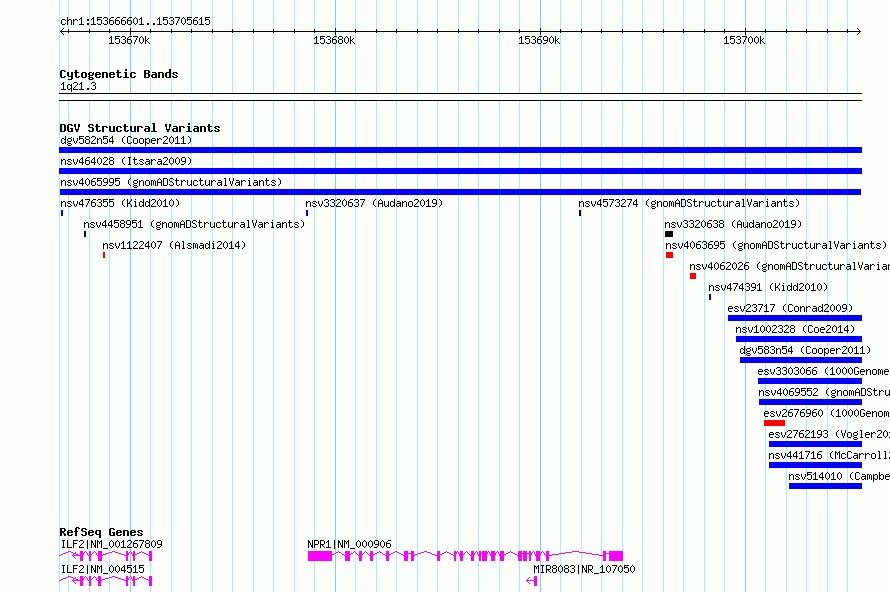This screenshot has height=592, width=890.
Task: Click the 153680k ruler tick label
Action: (x=334, y=40)
